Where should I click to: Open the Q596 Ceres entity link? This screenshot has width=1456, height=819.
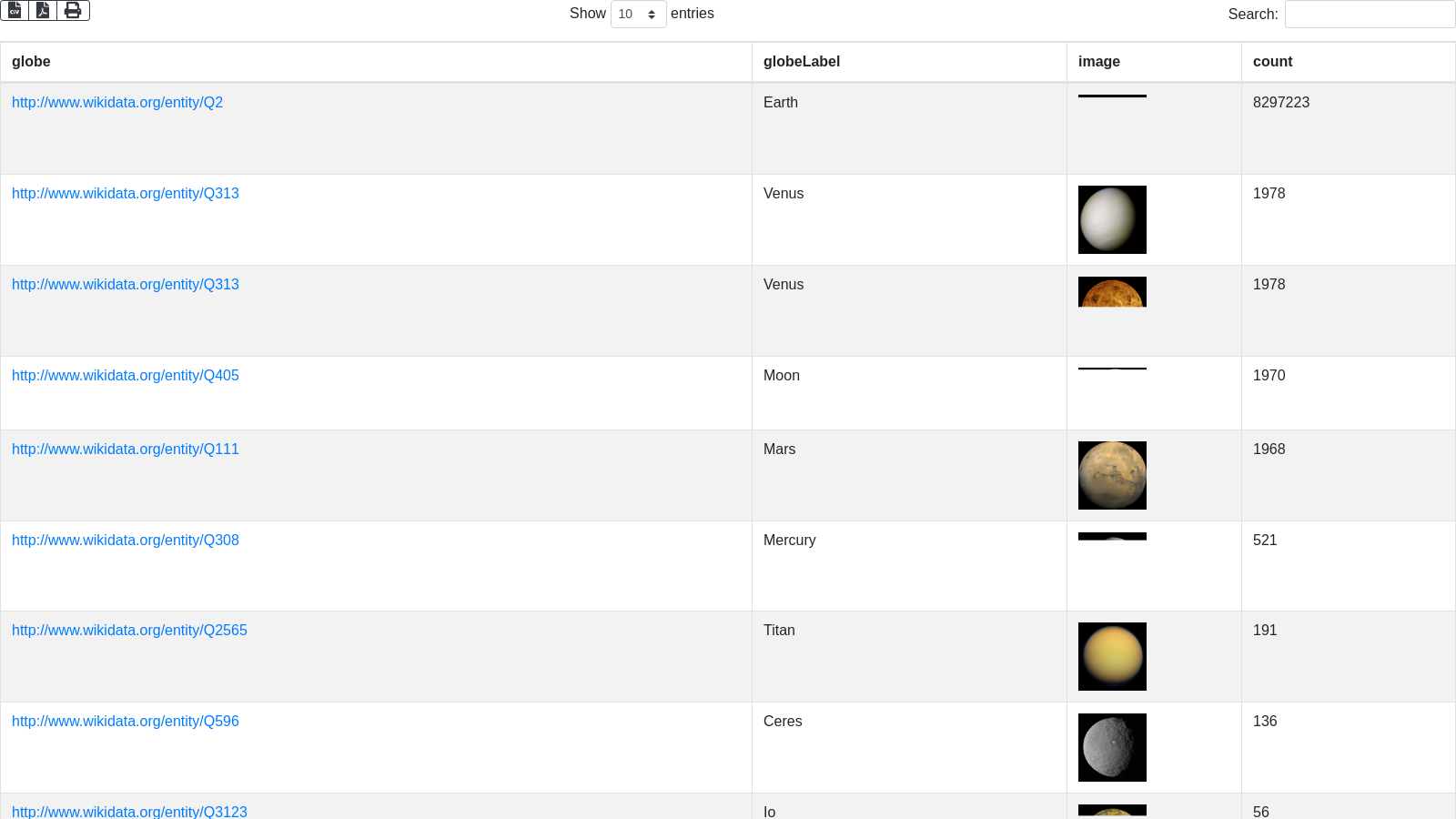tap(126, 722)
